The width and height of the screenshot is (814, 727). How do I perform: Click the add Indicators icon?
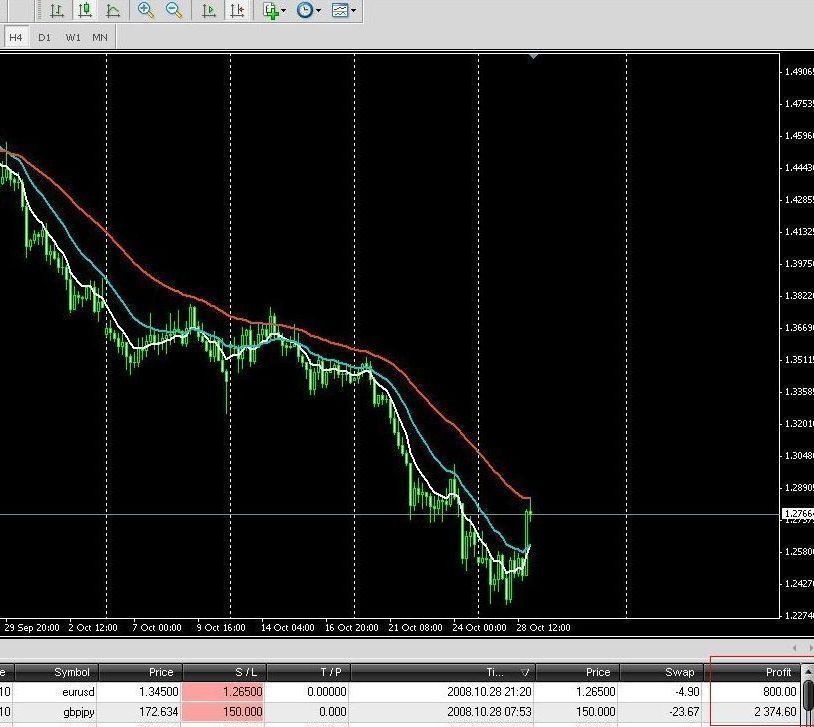coord(270,11)
